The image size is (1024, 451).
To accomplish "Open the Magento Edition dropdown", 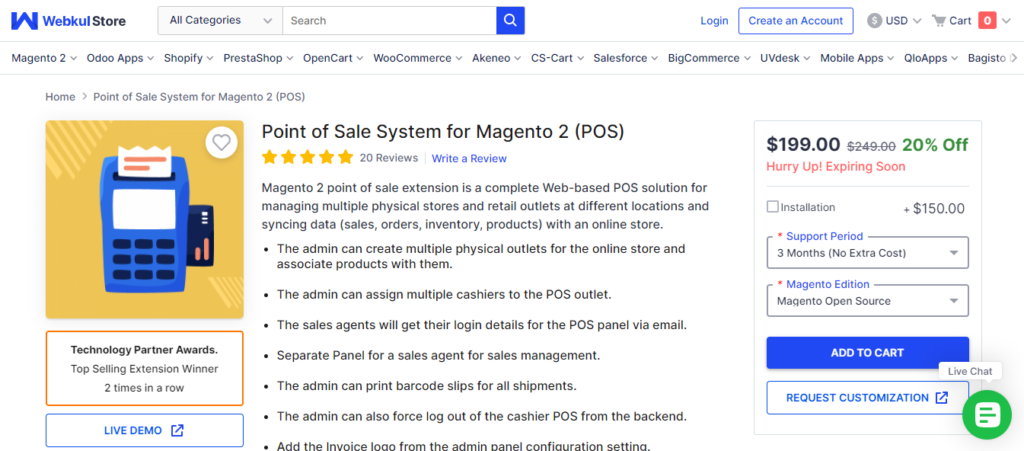I will [x=867, y=301].
